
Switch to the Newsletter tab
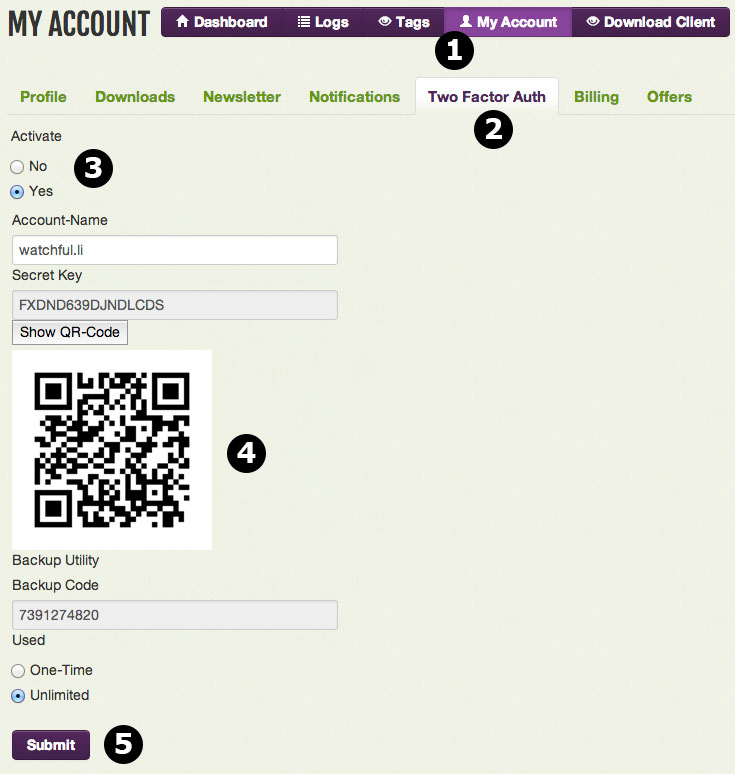point(242,97)
